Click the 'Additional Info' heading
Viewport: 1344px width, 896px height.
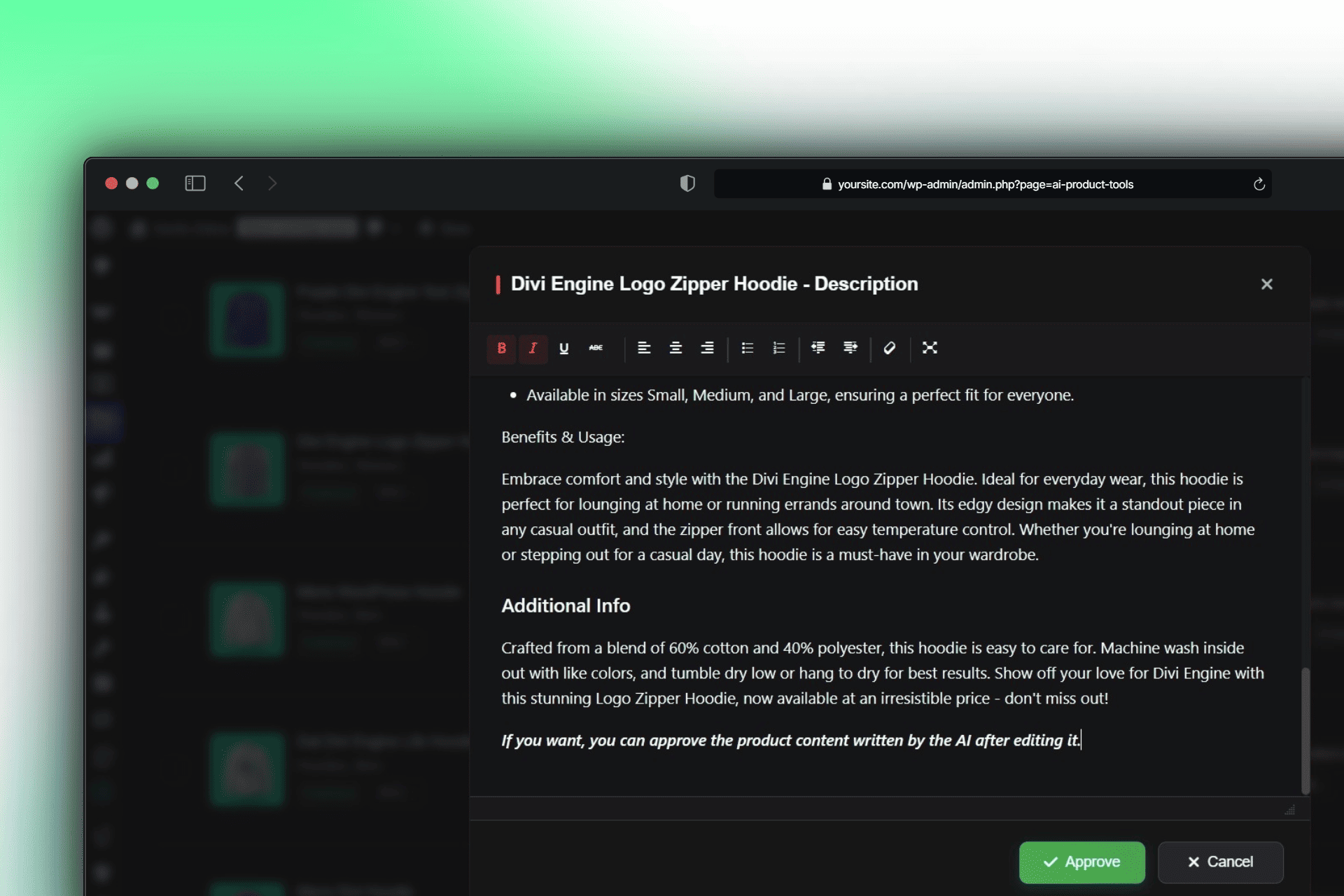point(566,605)
